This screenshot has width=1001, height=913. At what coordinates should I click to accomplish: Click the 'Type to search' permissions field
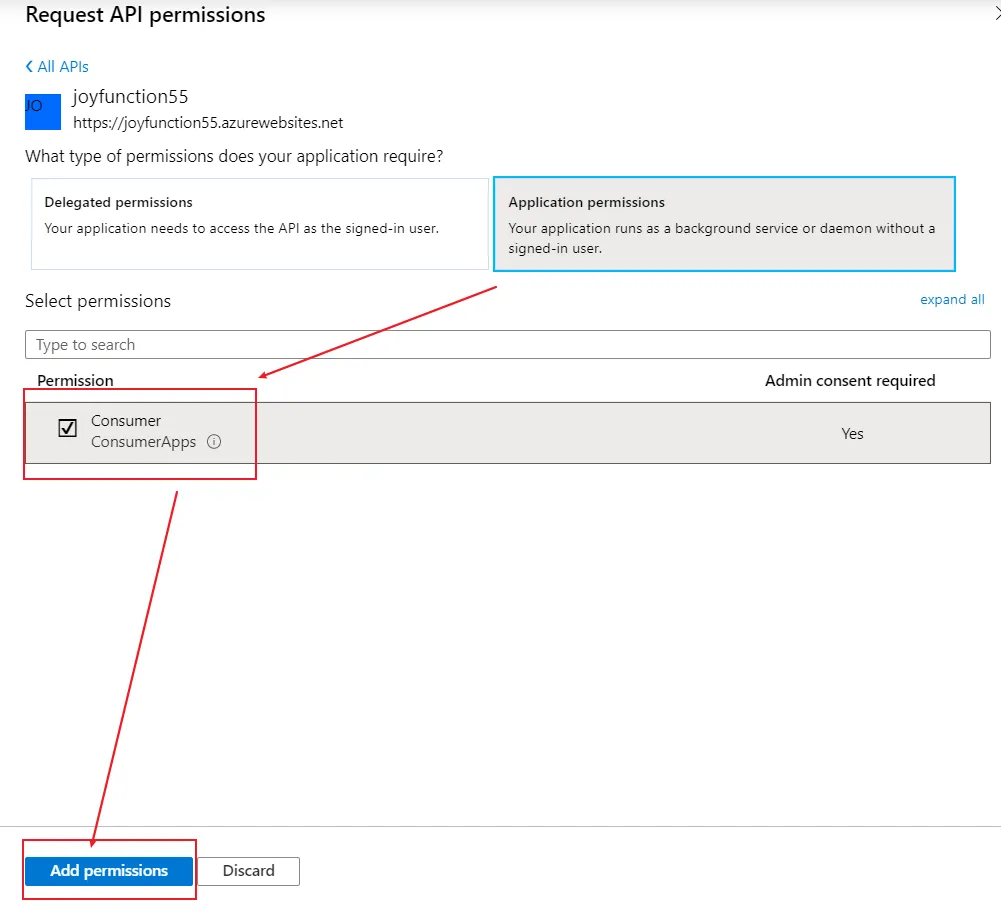[507, 345]
